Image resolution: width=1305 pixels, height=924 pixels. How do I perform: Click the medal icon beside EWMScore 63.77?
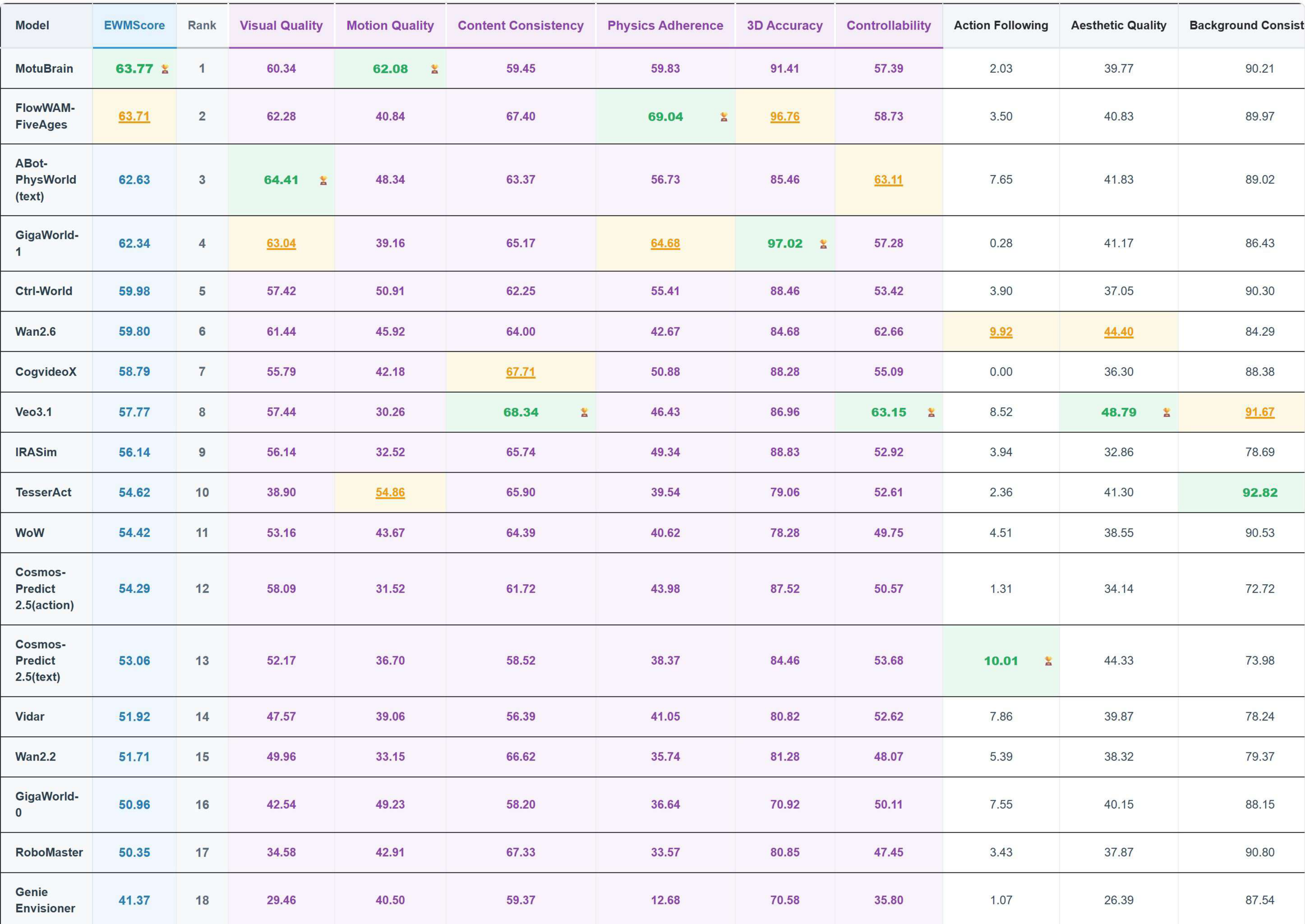(165, 69)
